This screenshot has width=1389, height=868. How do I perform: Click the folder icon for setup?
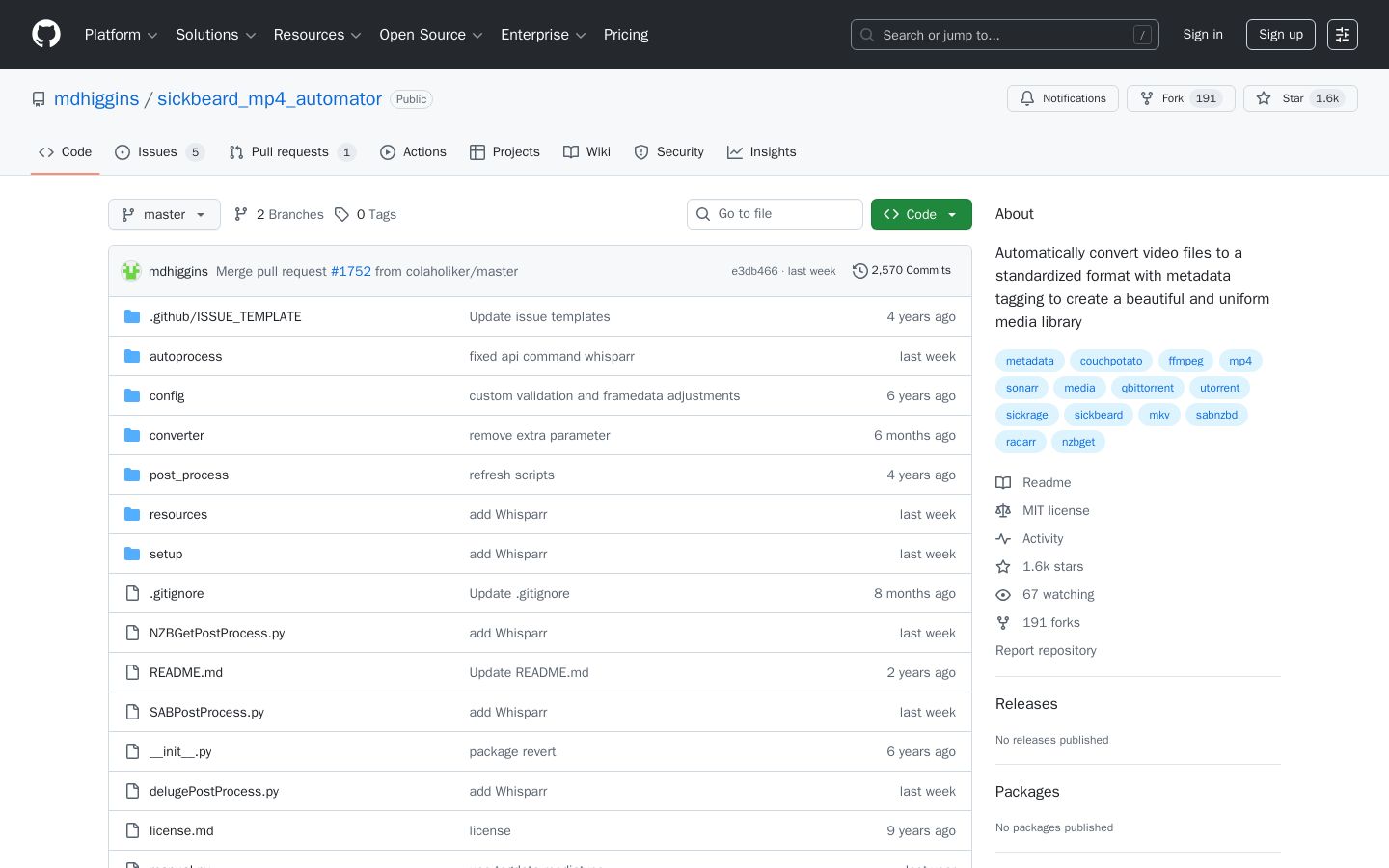(x=132, y=554)
